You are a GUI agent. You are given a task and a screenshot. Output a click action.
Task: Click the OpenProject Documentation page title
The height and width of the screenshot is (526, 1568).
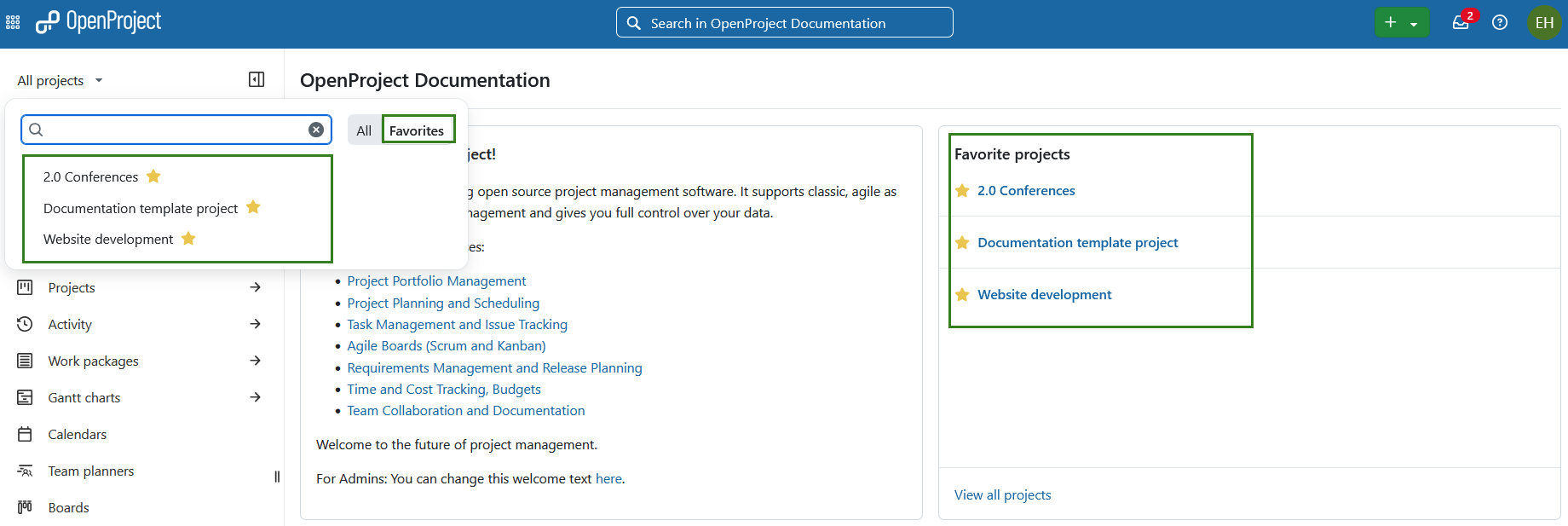click(425, 80)
